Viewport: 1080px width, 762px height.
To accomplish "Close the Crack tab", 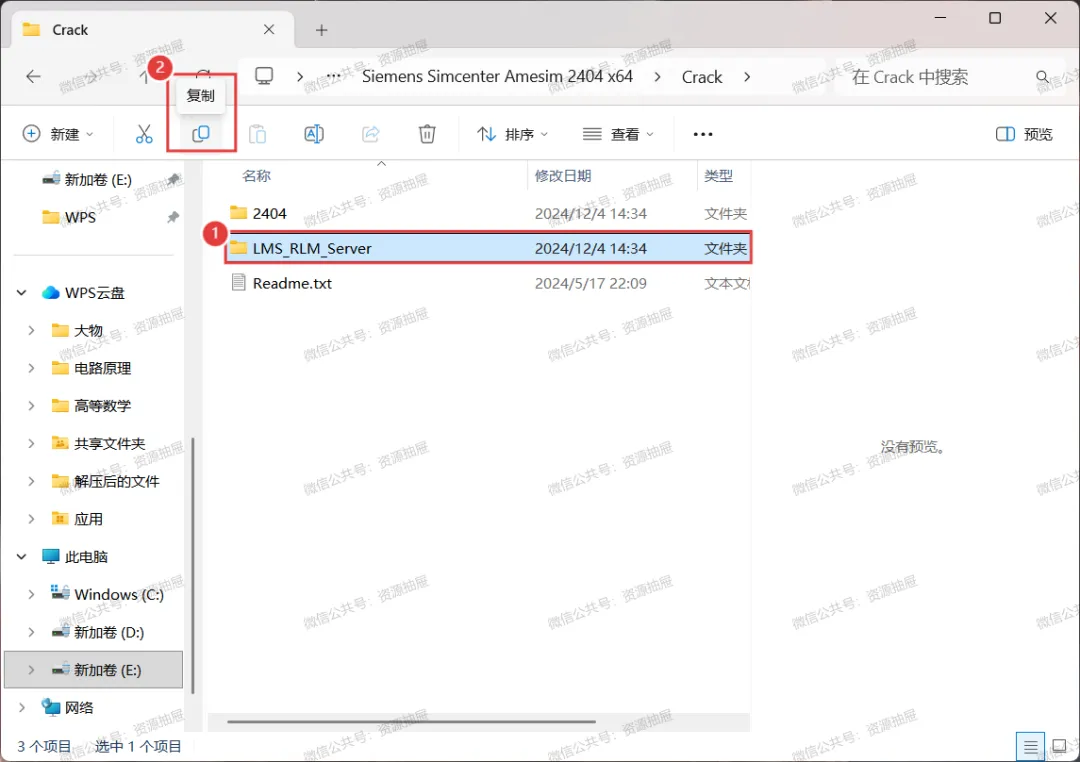I will [x=269, y=30].
